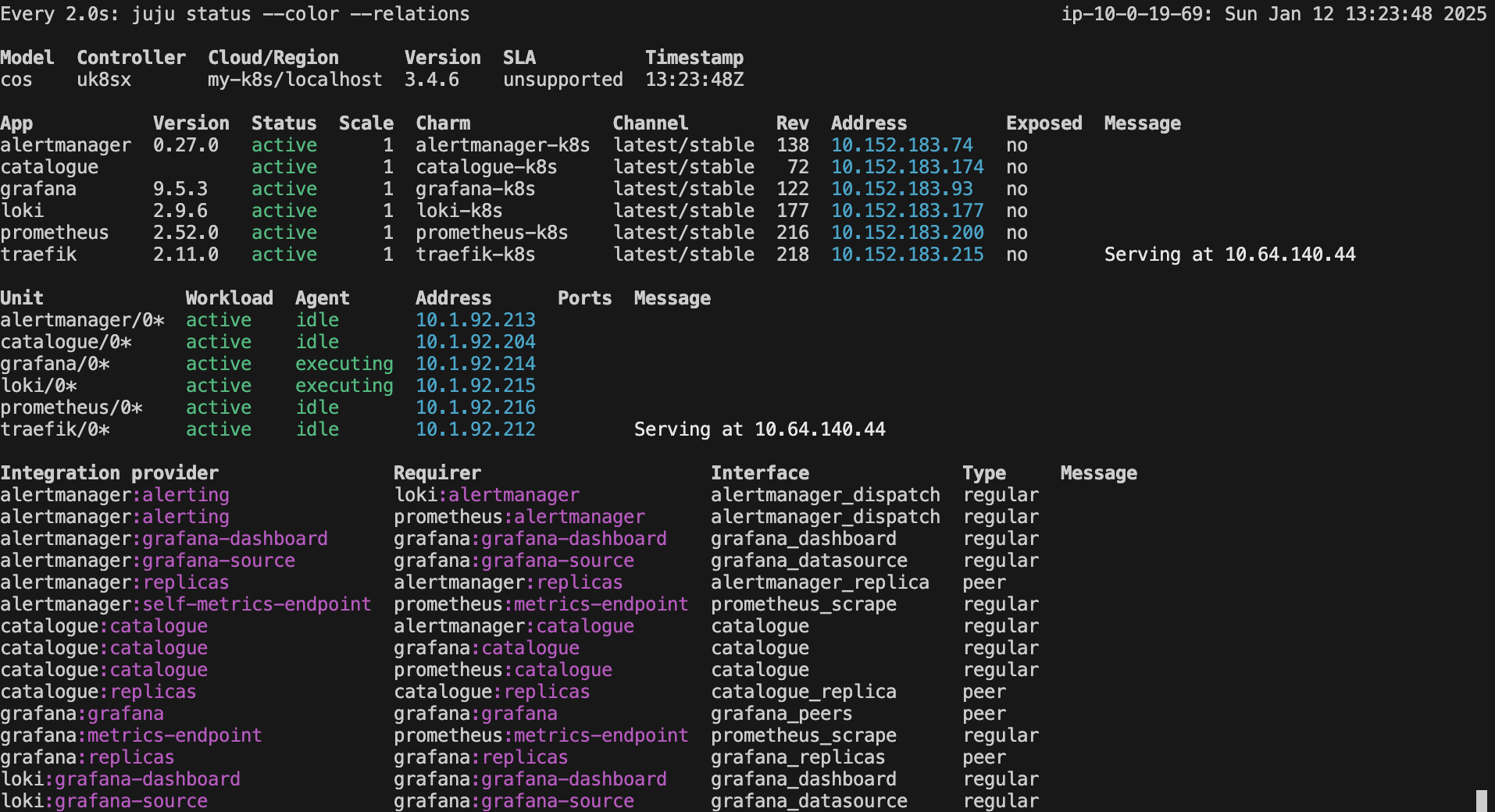1495x812 pixels.
Task: Click the 'Requirer' column header
Action: click(x=437, y=473)
